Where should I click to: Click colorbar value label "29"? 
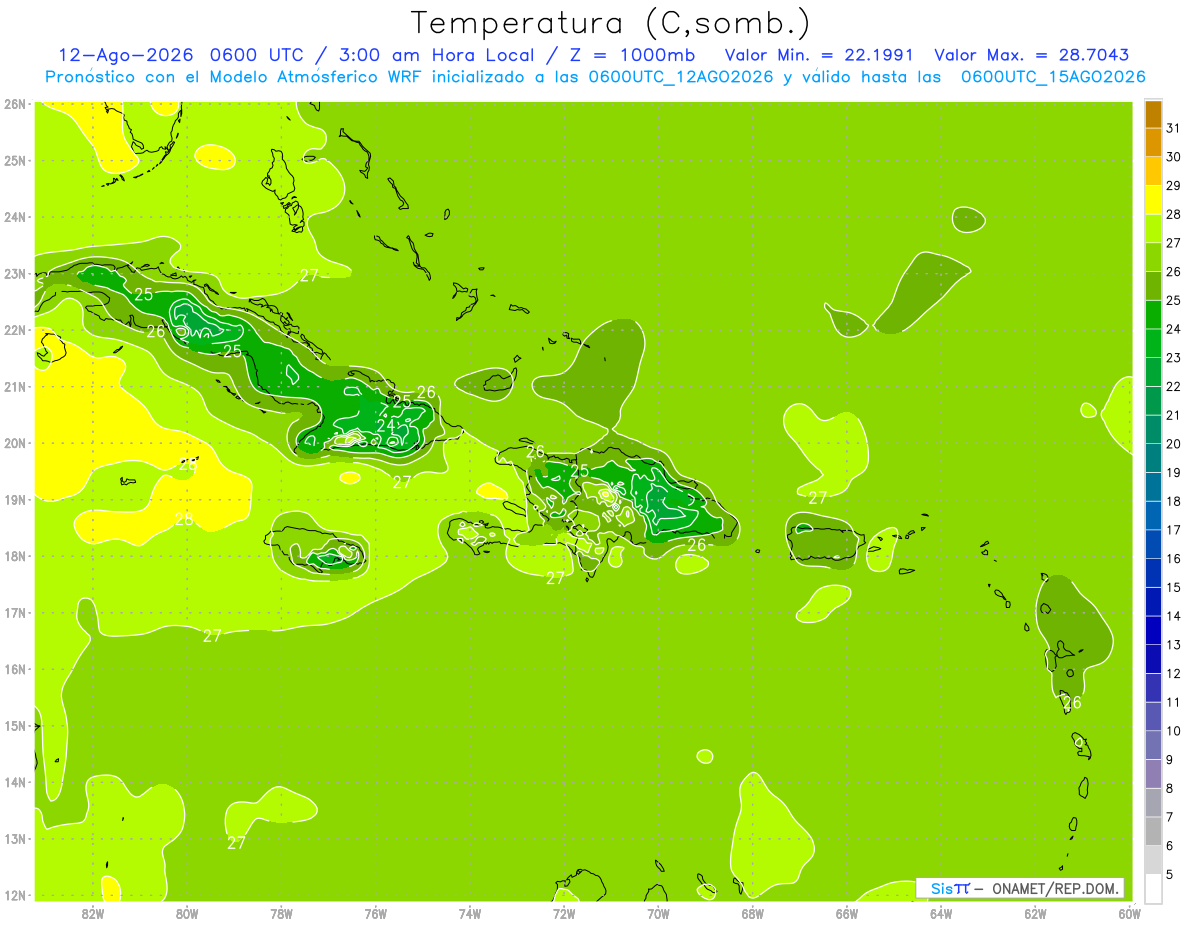click(1174, 185)
